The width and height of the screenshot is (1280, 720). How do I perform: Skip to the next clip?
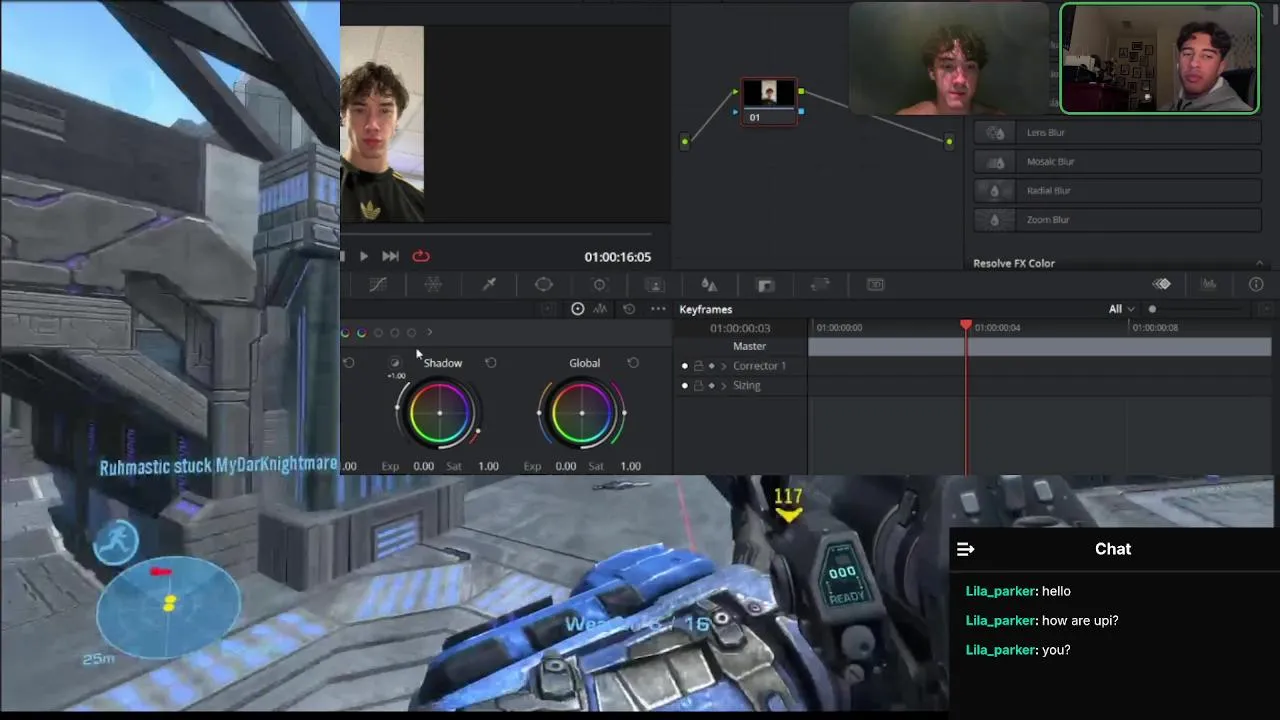(x=390, y=256)
